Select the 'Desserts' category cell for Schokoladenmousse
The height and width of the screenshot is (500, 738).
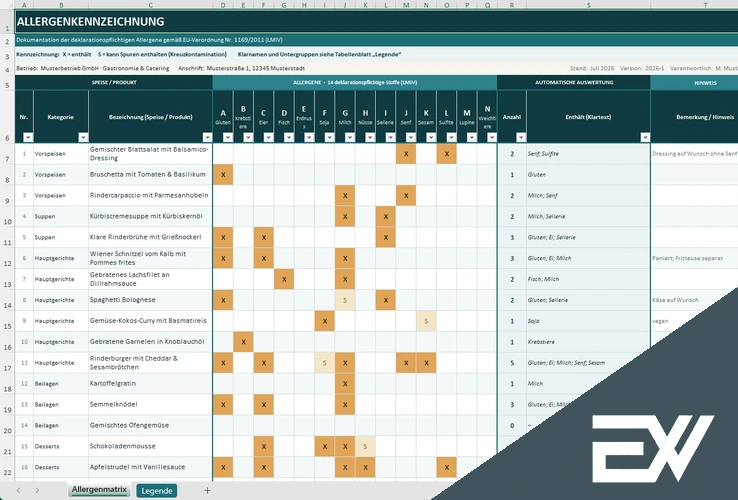click(61, 446)
